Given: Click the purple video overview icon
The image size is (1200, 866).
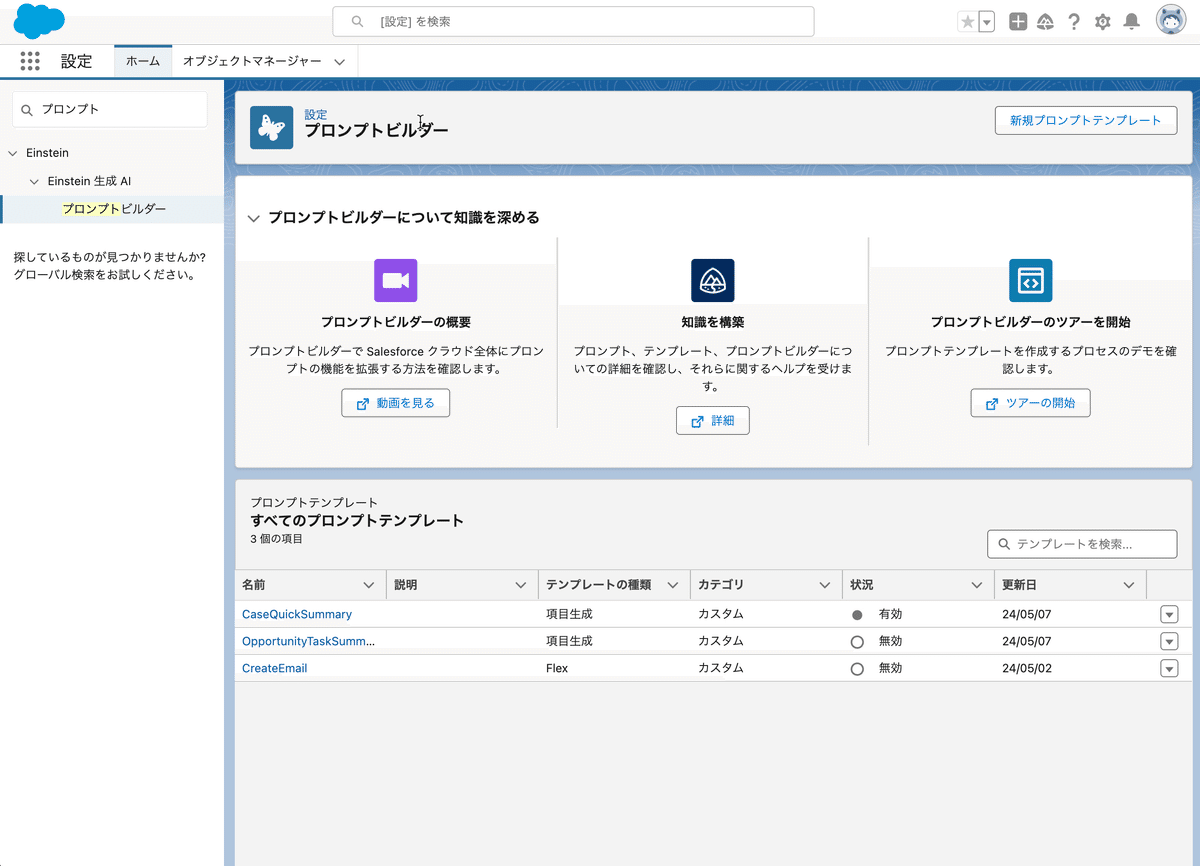Looking at the screenshot, I should coord(395,280).
